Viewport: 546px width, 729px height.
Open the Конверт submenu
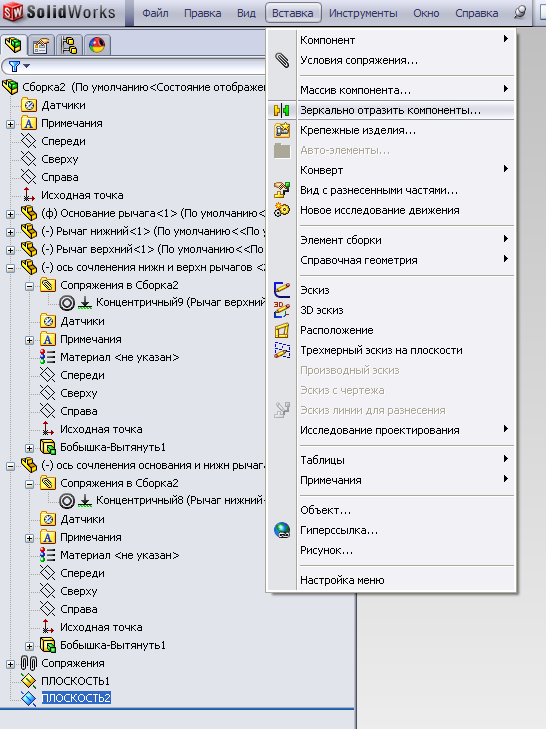point(391,170)
